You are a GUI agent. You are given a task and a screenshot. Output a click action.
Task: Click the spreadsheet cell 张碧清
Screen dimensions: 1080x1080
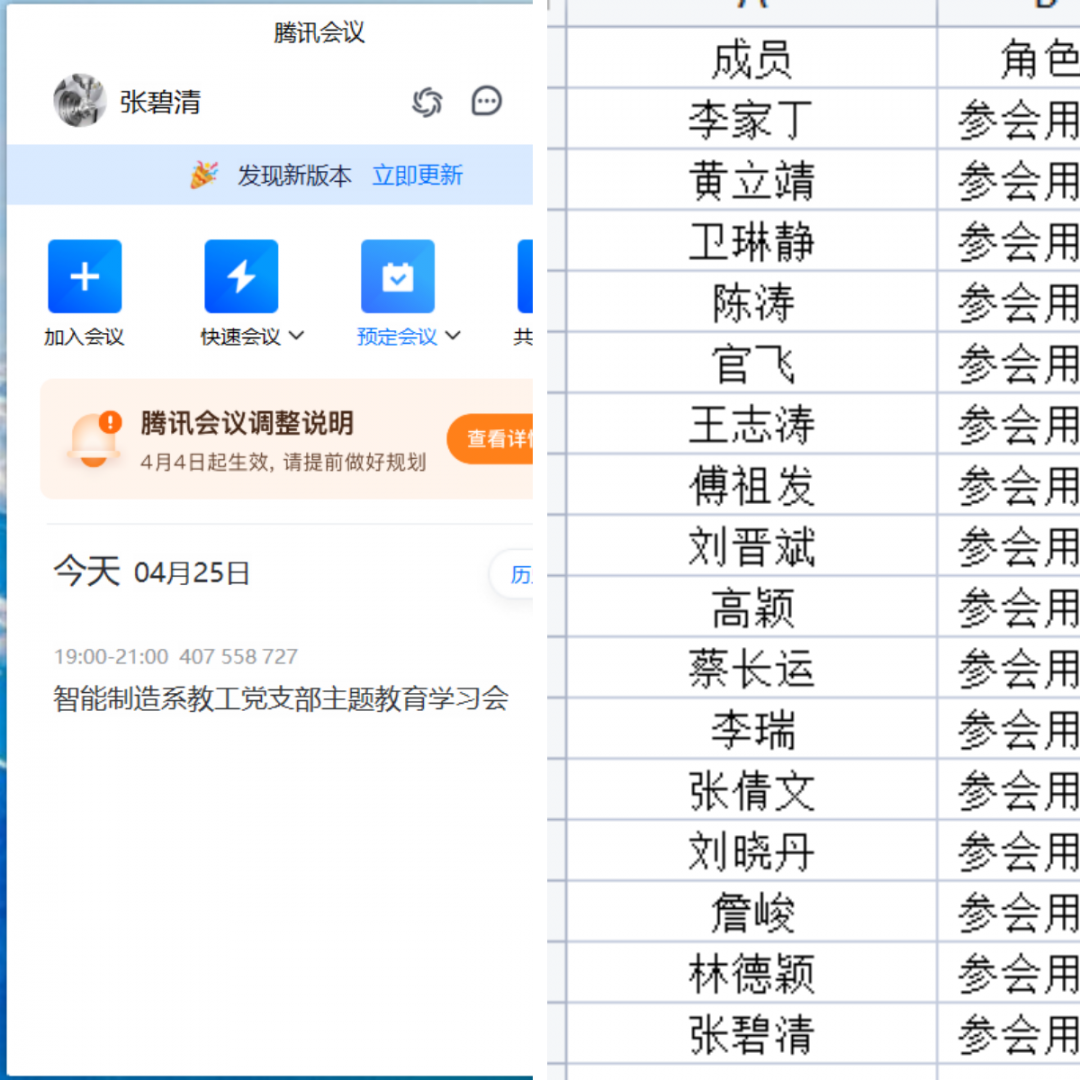point(751,1034)
